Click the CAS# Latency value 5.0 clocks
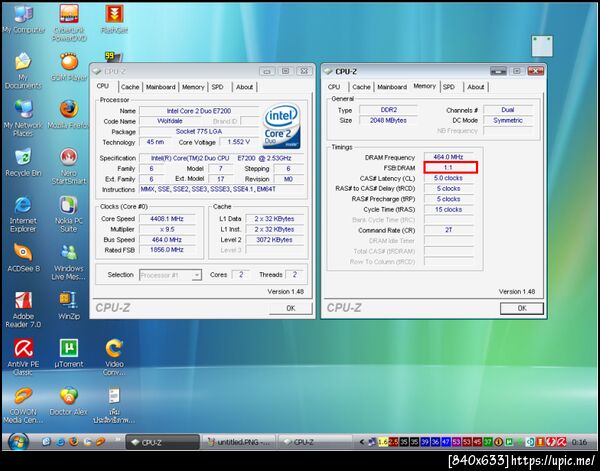Image resolution: width=600 pixels, height=471 pixels. [448, 178]
